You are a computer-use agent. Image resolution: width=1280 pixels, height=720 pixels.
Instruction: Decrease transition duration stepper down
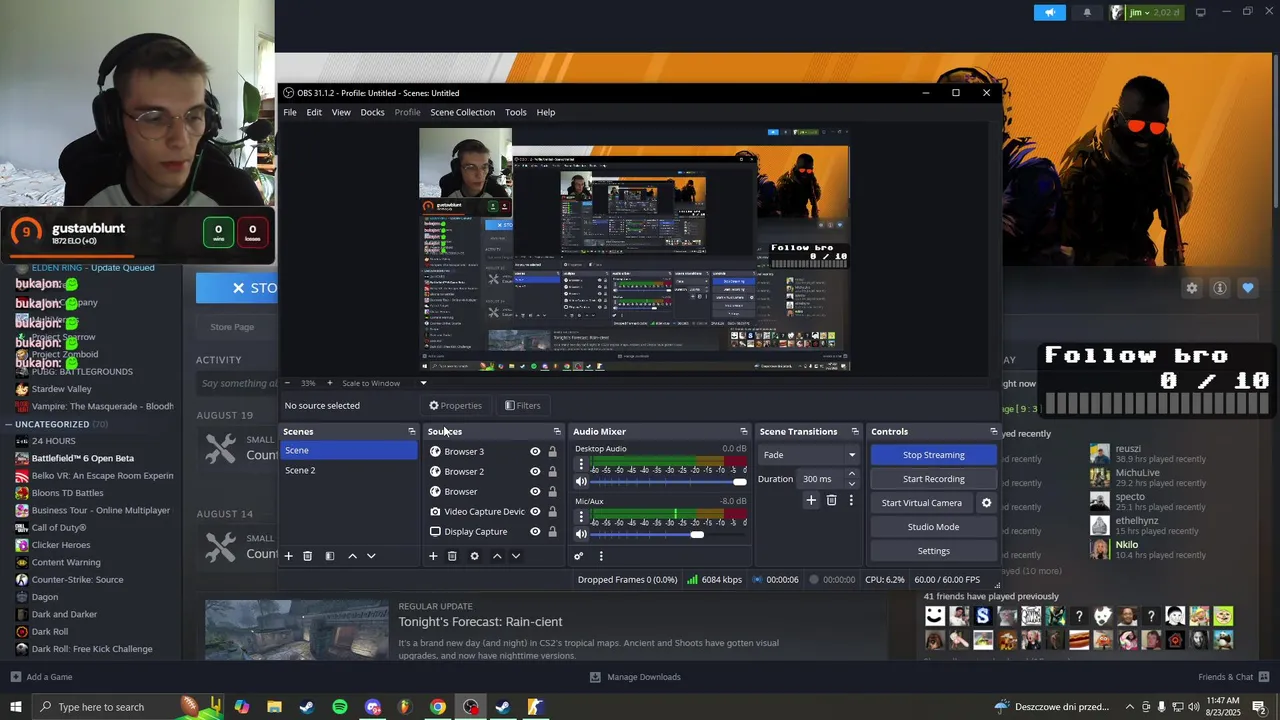coord(852,484)
